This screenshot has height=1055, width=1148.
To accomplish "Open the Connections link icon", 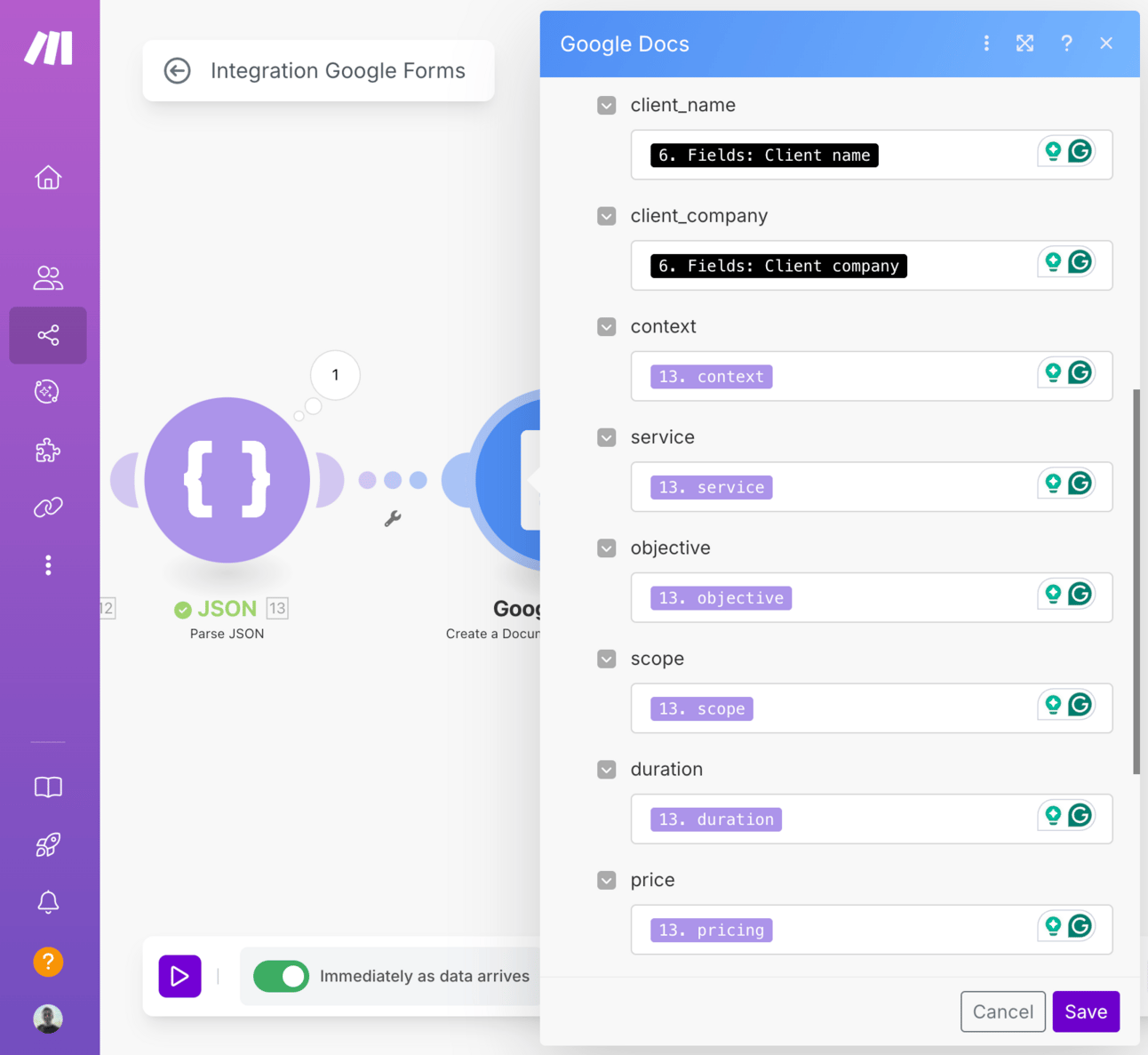I will point(48,508).
